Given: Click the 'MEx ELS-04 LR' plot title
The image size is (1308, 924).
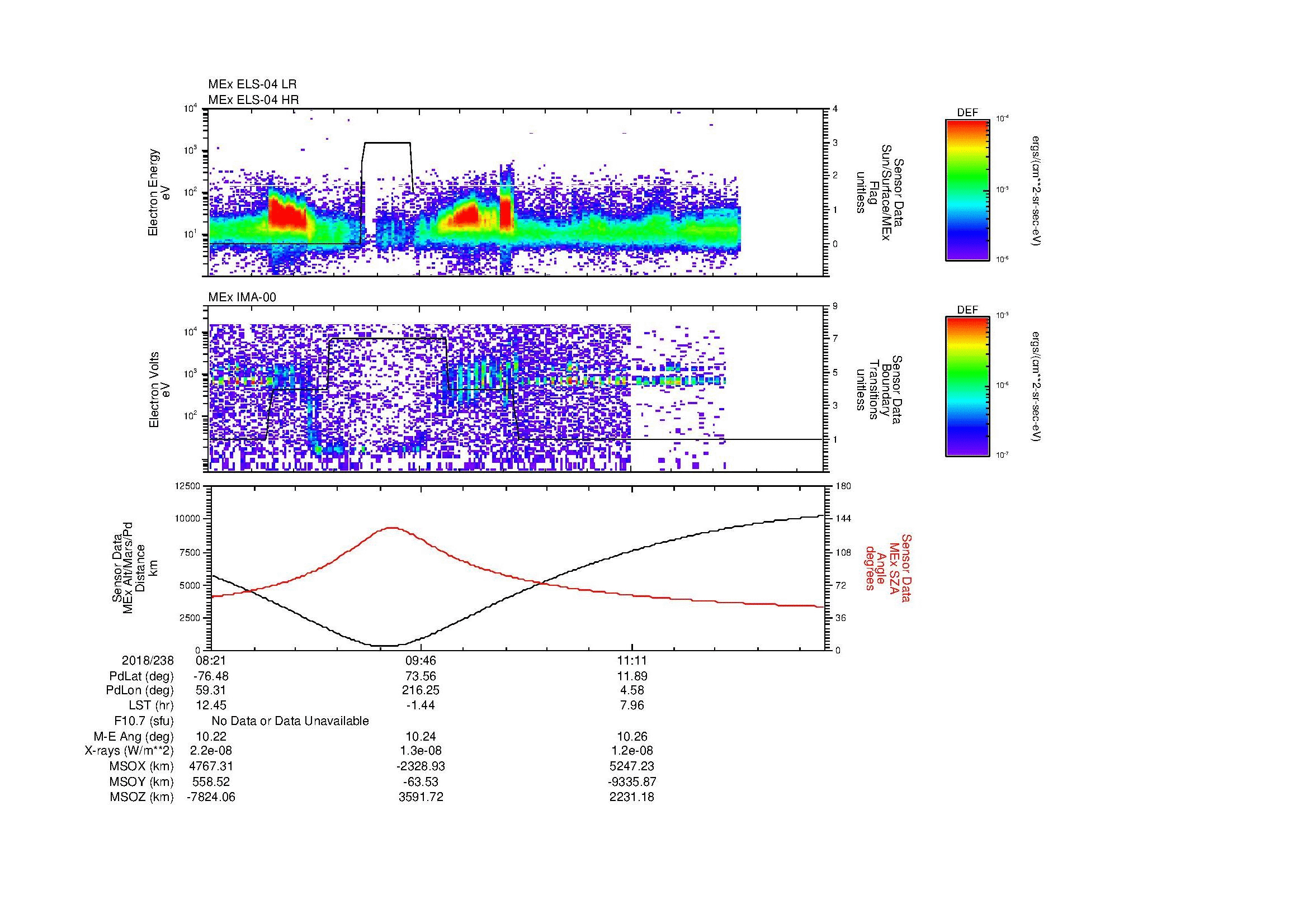Looking at the screenshot, I should (x=252, y=84).
